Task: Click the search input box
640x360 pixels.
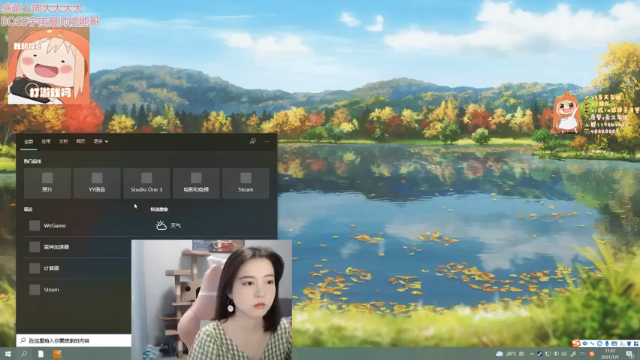Action: (74, 340)
